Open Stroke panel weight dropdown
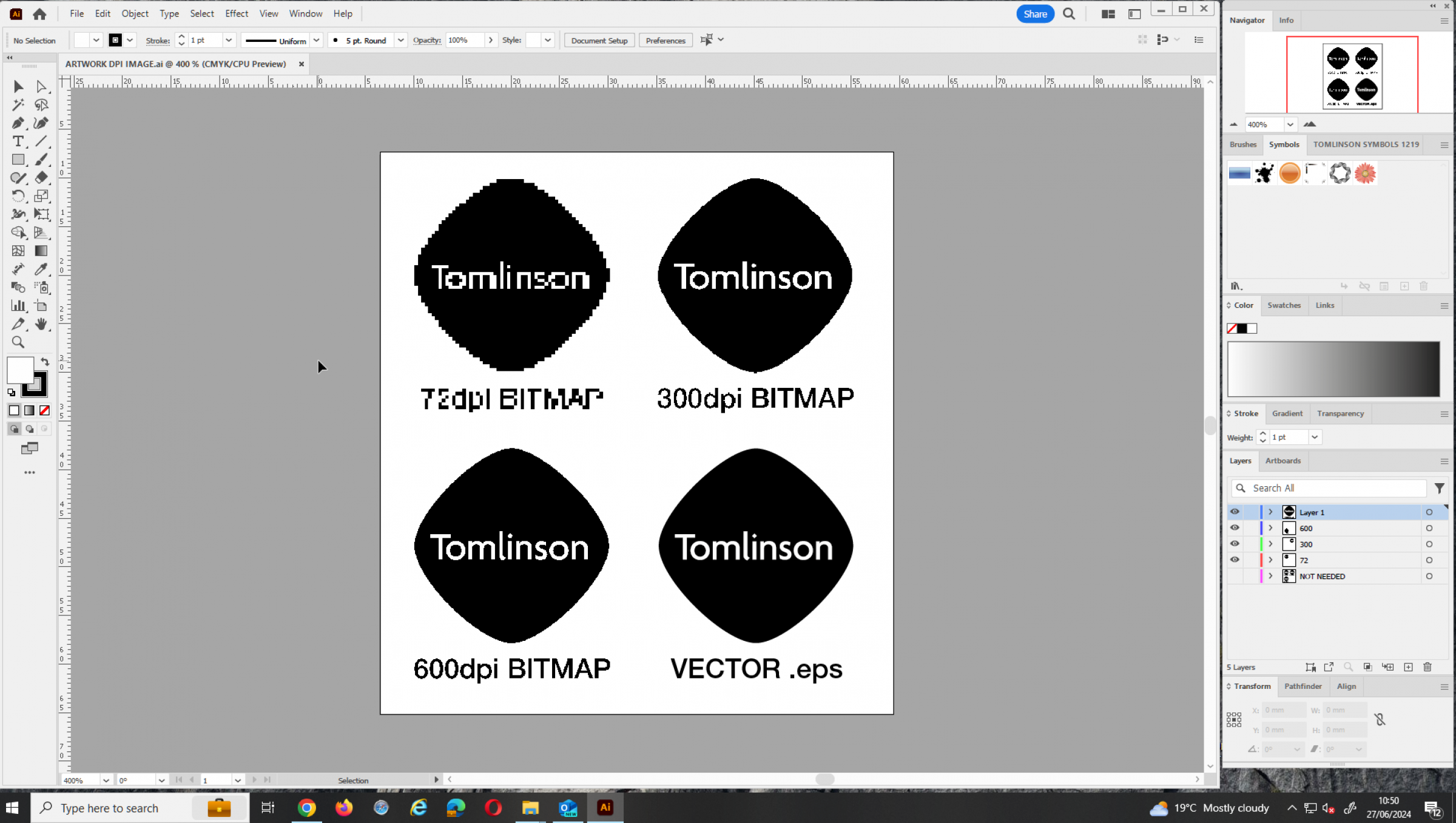The image size is (1456, 823). tap(1315, 437)
